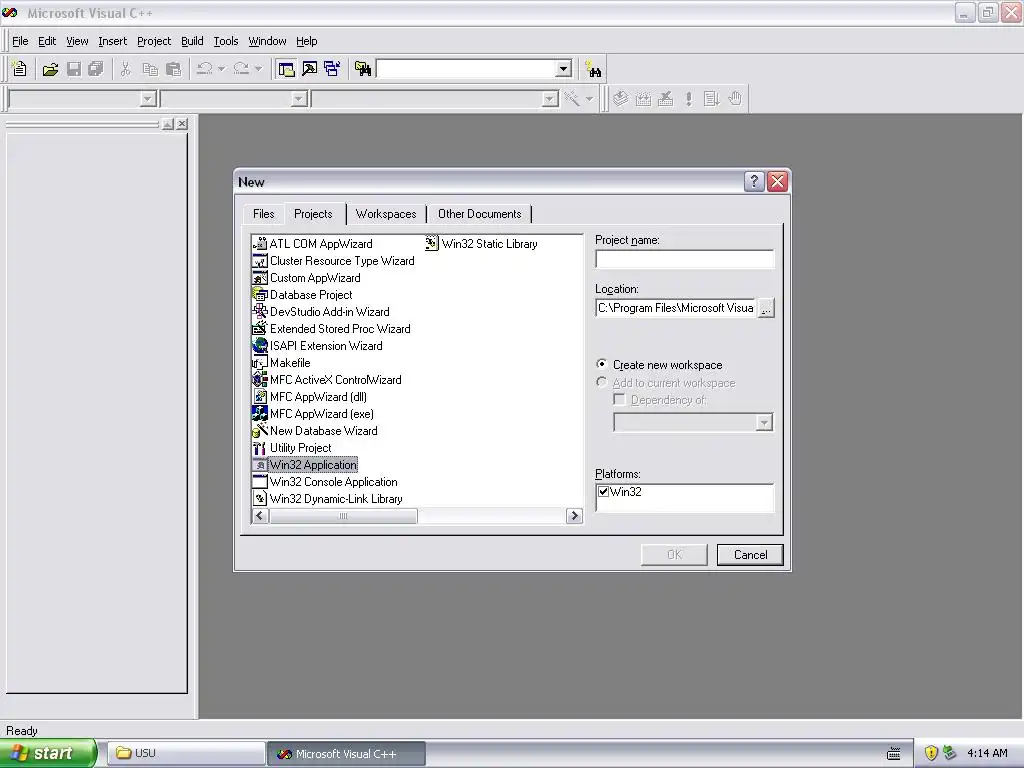Click the Search binoculars icon
Image resolution: width=1024 pixels, height=768 pixels.
594,69
